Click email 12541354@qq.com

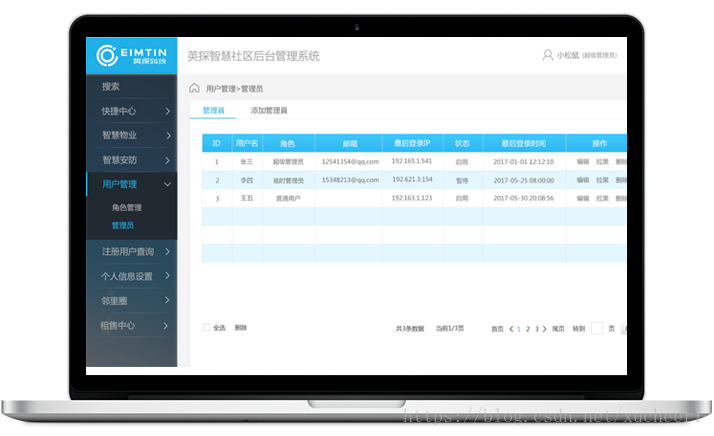(x=350, y=161)
